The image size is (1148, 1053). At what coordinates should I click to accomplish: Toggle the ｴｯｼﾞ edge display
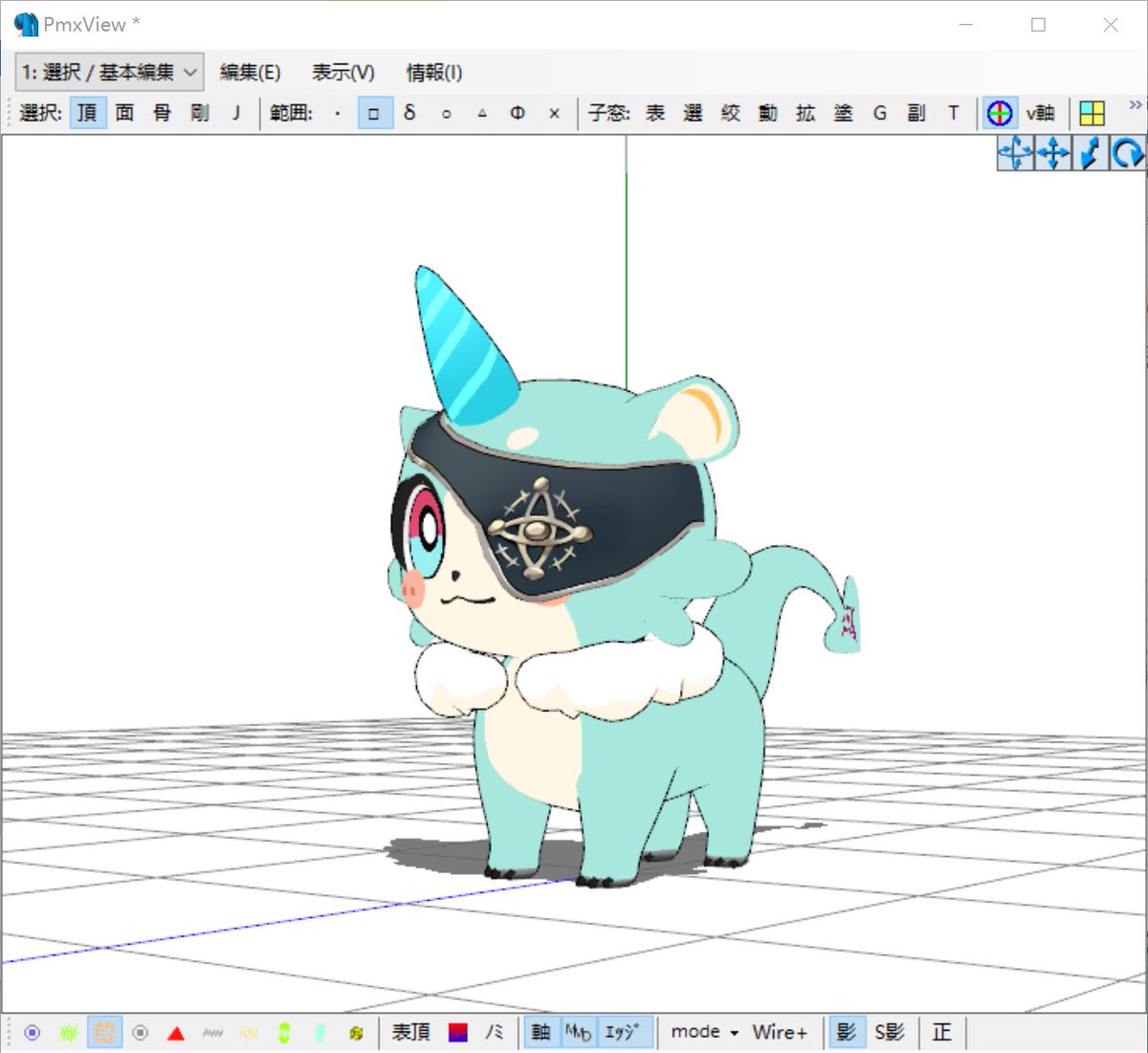tap(624, 1032)
